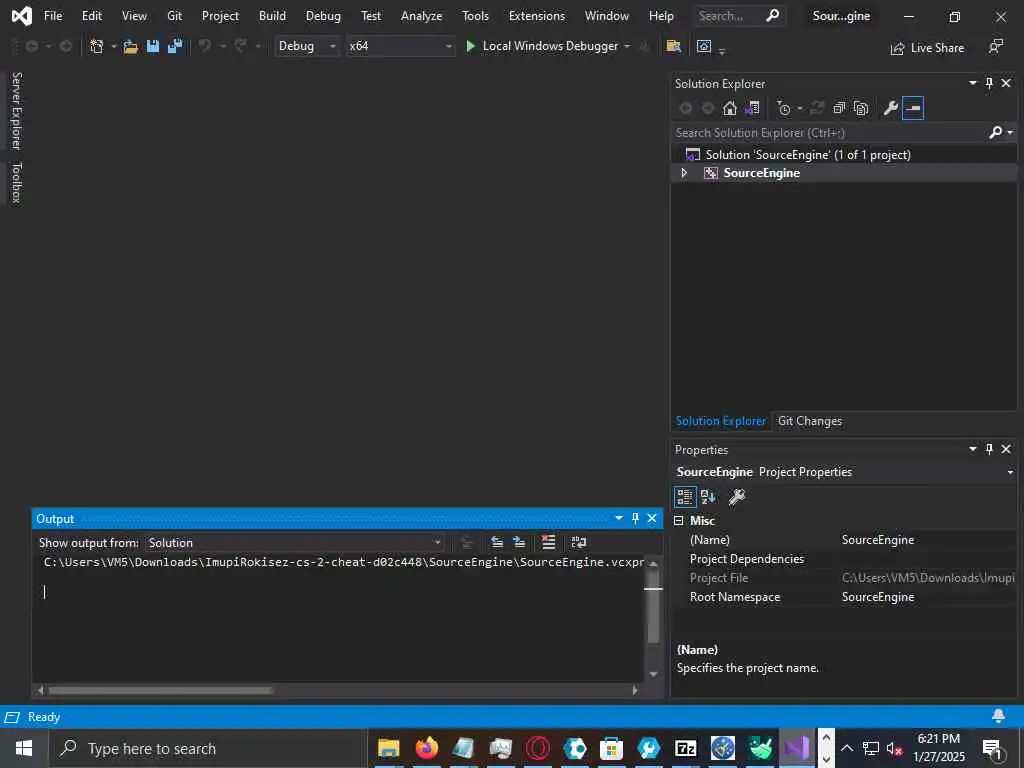This screenshot has height=768, width=1024.
Task: Click the Open File folder icon
Action: (x=131, y=46)
